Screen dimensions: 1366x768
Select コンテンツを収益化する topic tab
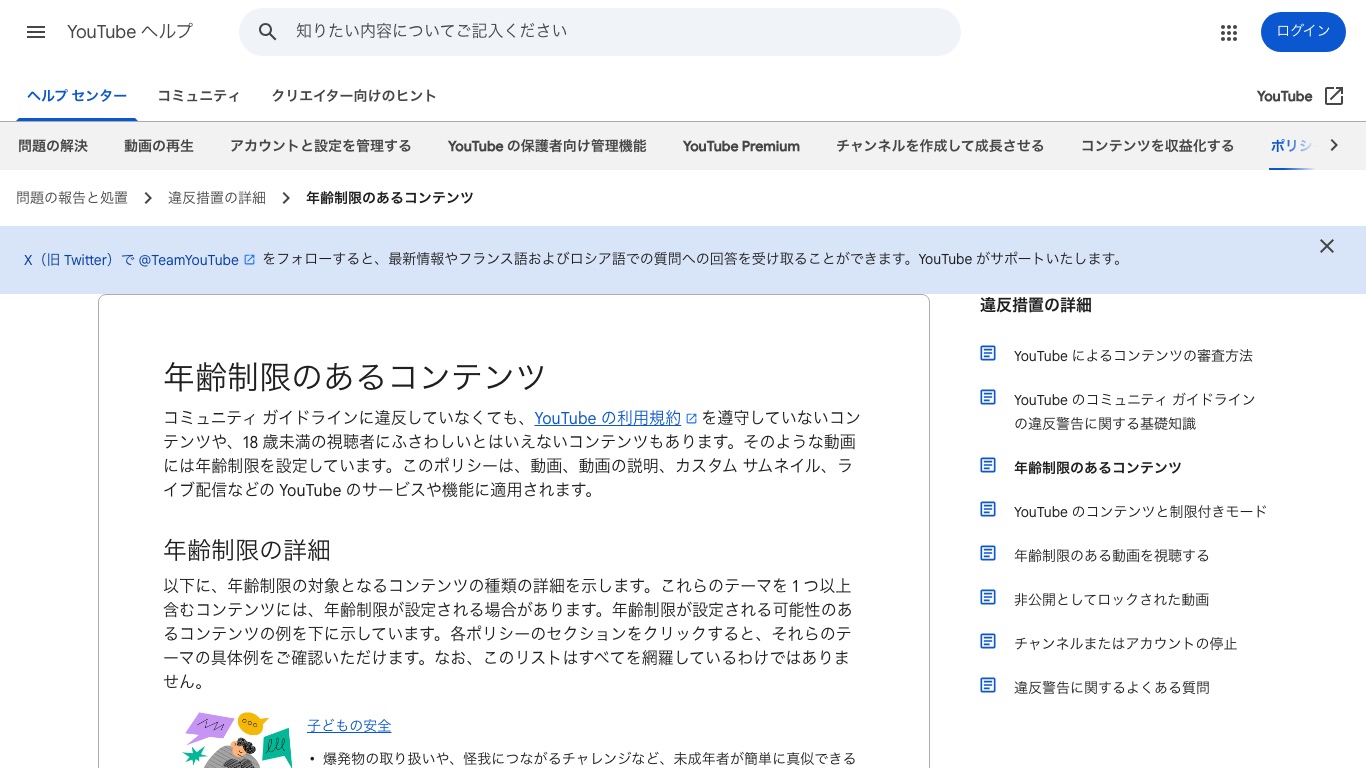pyautogui.click(x=1157, y=146)
